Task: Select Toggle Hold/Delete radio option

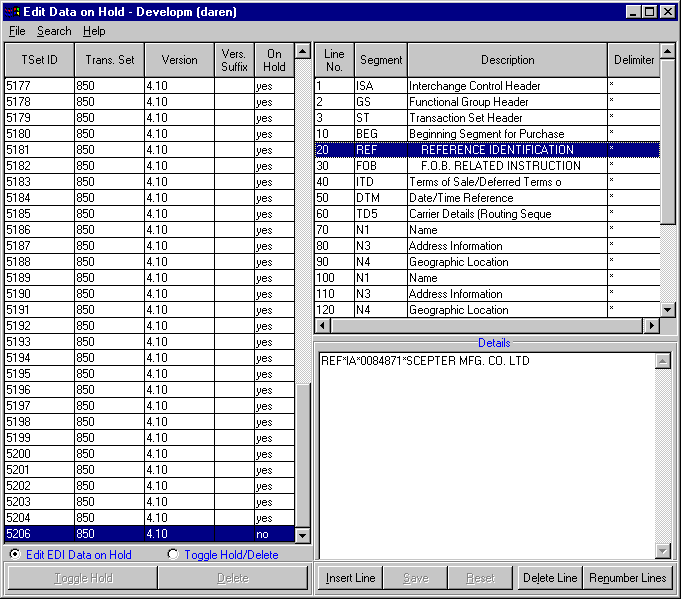Action: [x=173, y=554]
